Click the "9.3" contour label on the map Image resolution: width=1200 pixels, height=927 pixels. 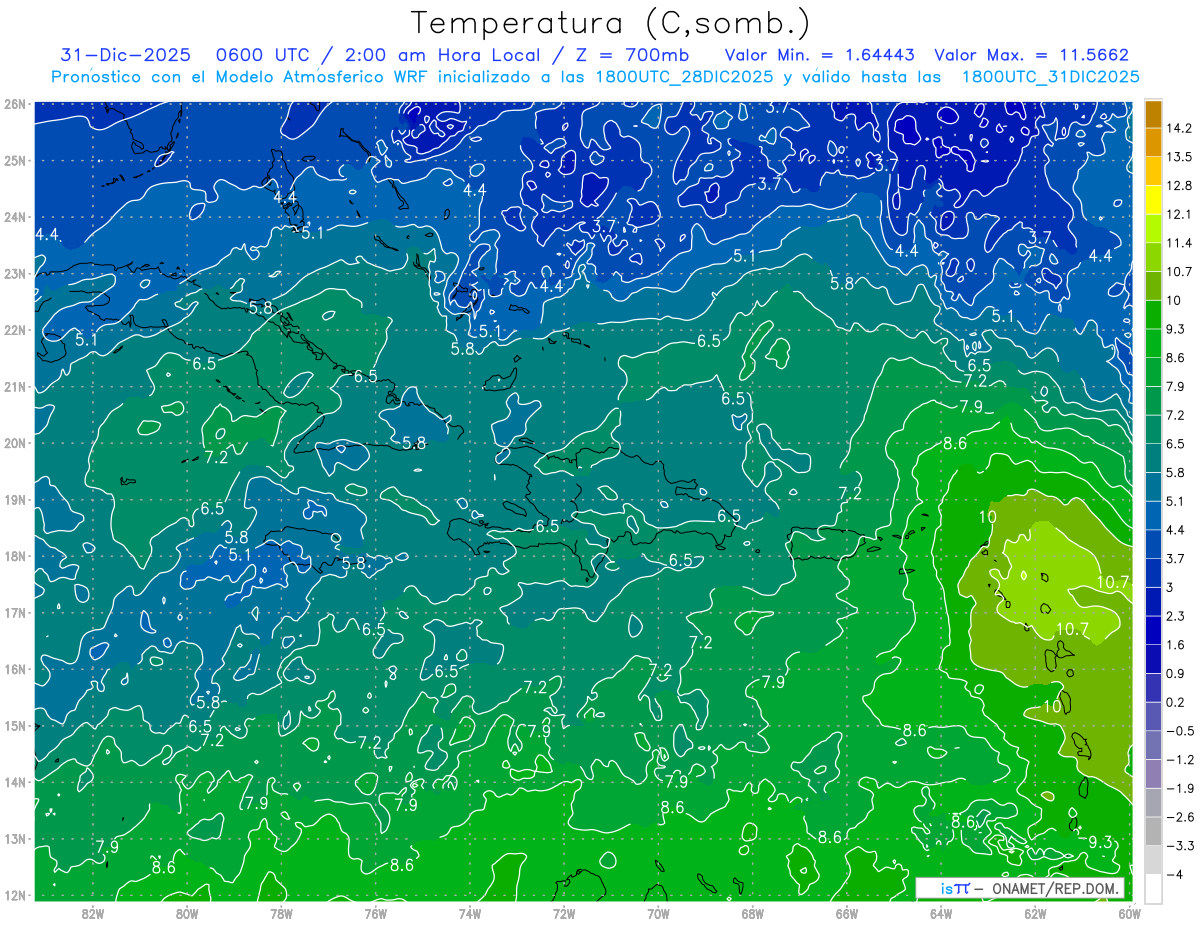[x=1100, y=841]
